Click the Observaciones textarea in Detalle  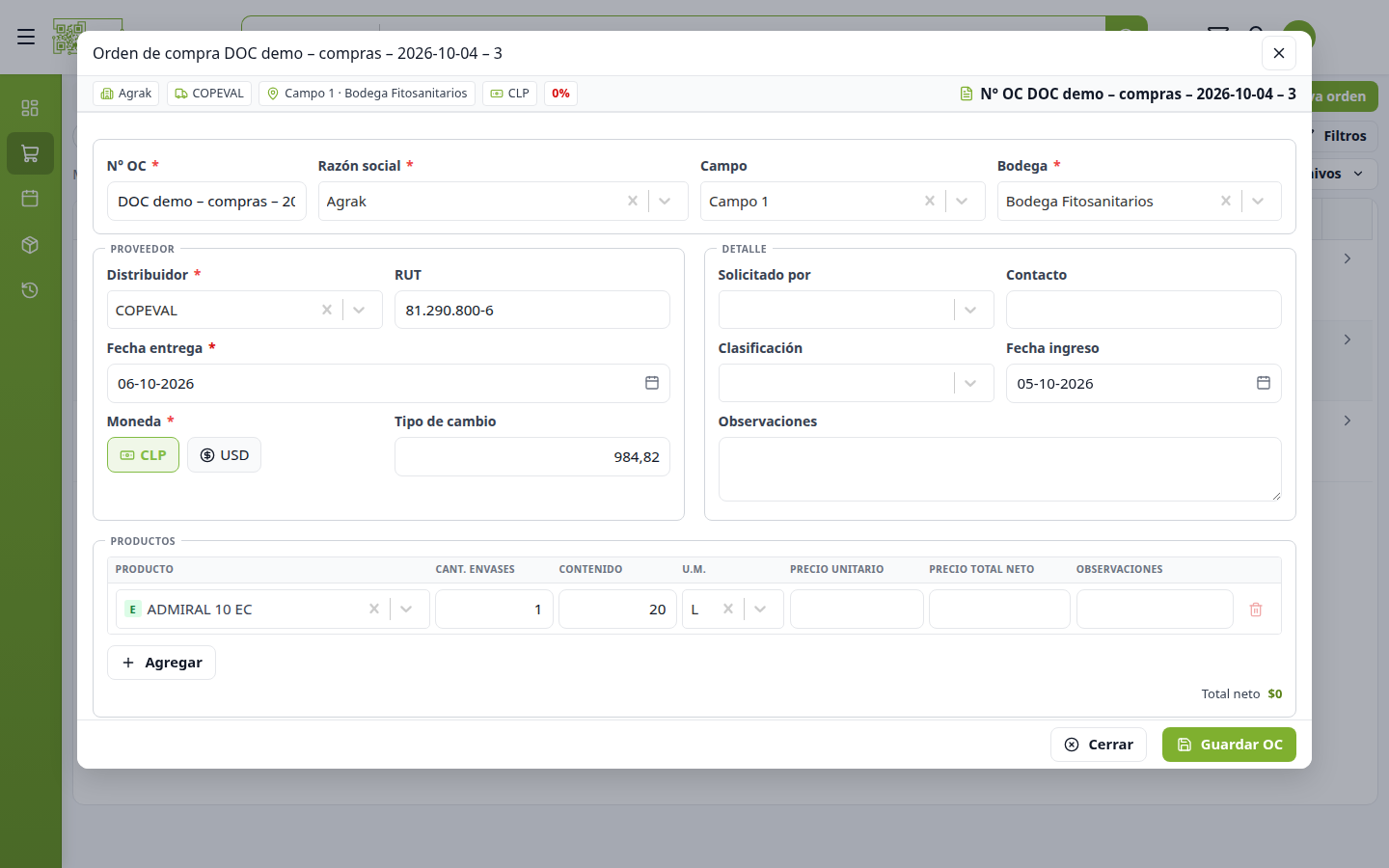coord(1000,470)
